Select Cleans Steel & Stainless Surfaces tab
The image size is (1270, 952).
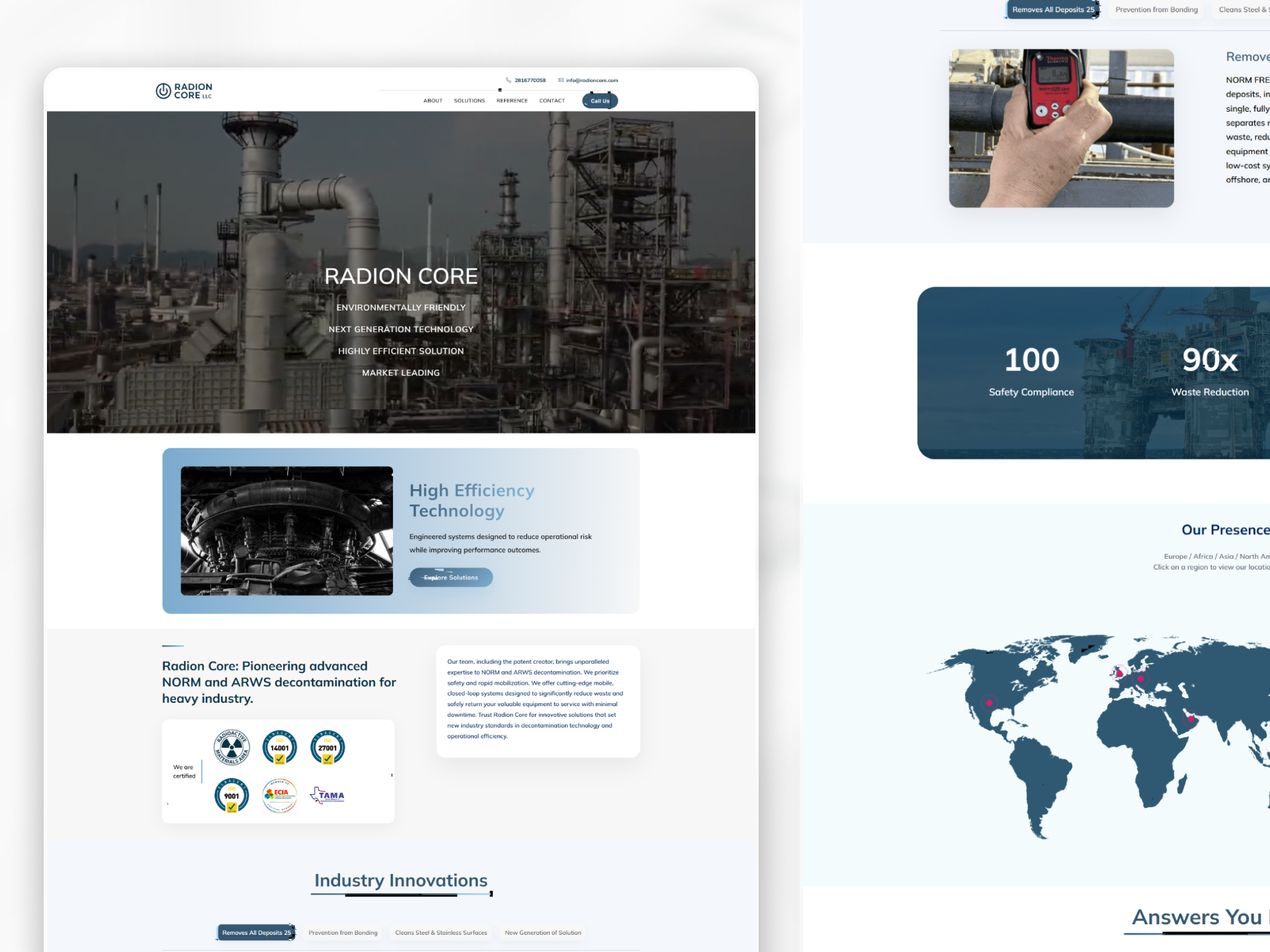click(441, 933)
